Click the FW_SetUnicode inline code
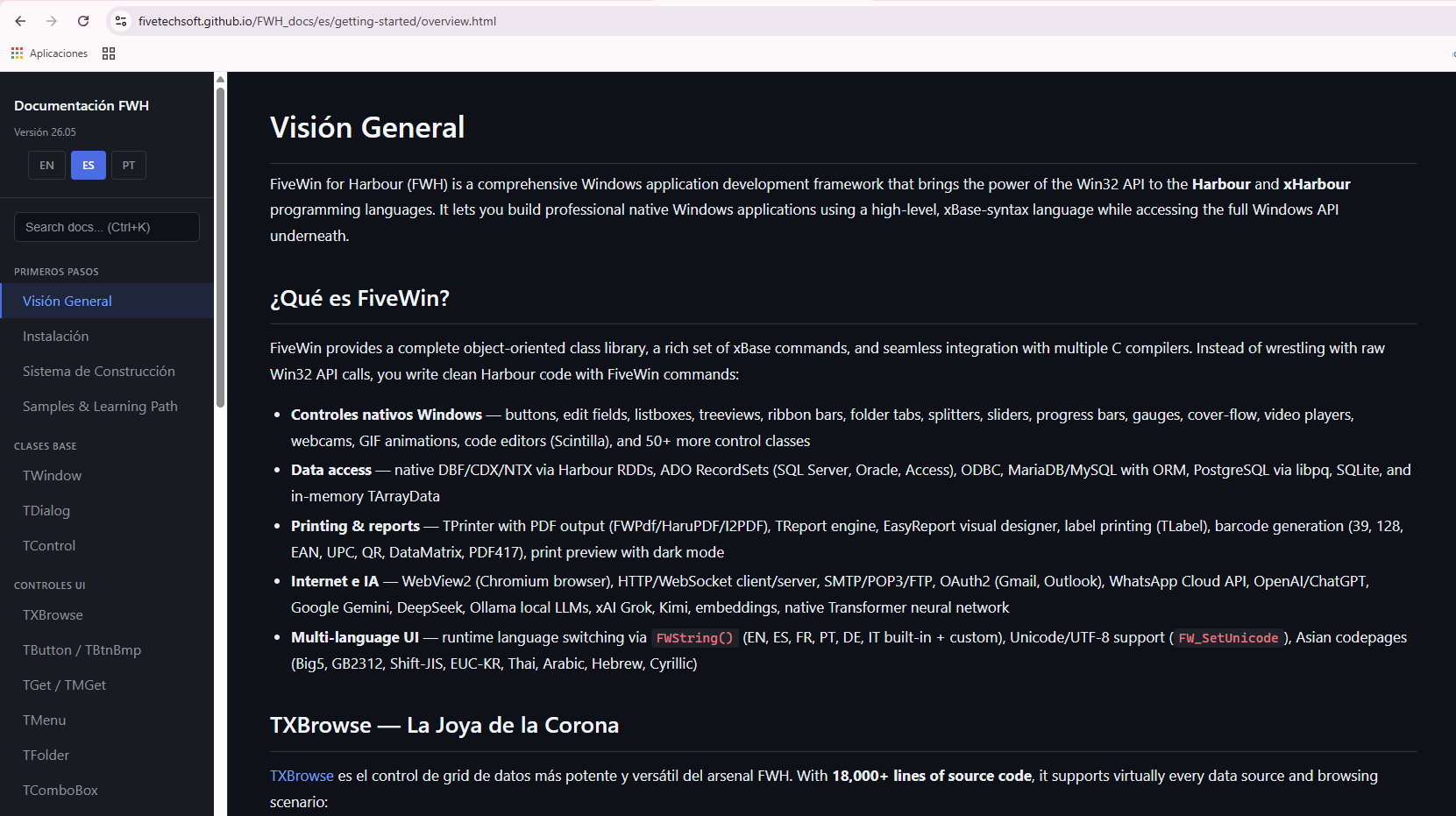 (1228, 638)
